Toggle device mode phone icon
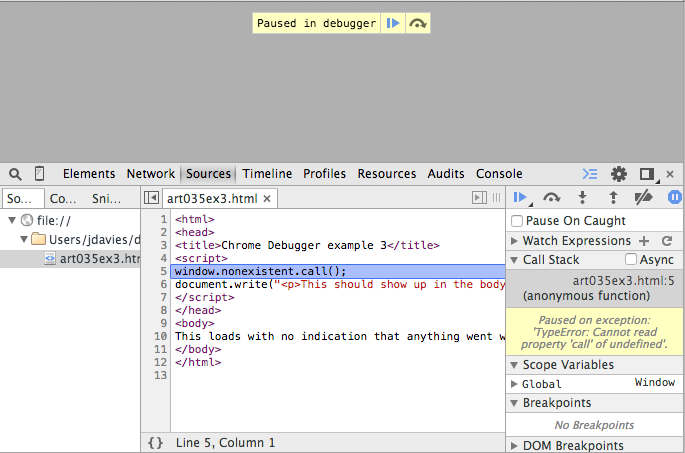Viewport: 685px width, 453px height. point(39,173)
